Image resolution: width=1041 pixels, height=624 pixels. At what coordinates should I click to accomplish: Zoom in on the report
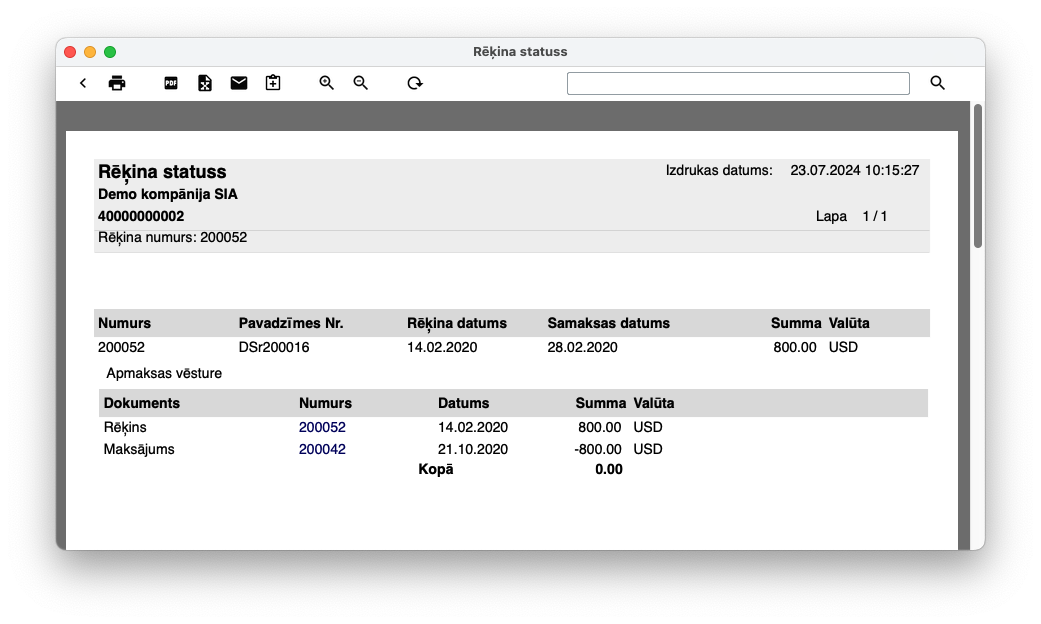(x=327, y=83)
